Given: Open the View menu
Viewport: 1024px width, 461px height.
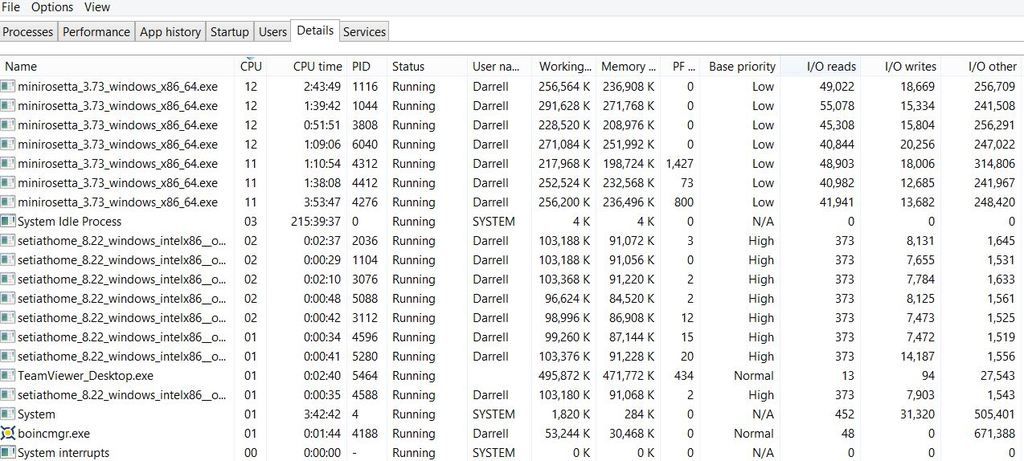Looking at the screenshot, I should click(x=97, y=7).
